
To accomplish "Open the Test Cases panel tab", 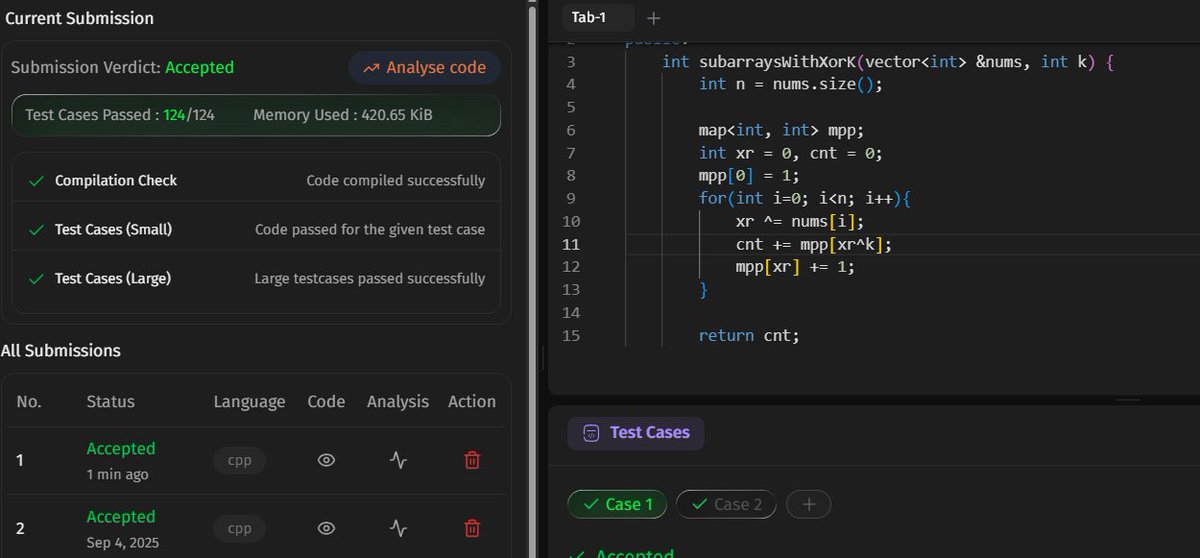I will click(x=636, y=432).
